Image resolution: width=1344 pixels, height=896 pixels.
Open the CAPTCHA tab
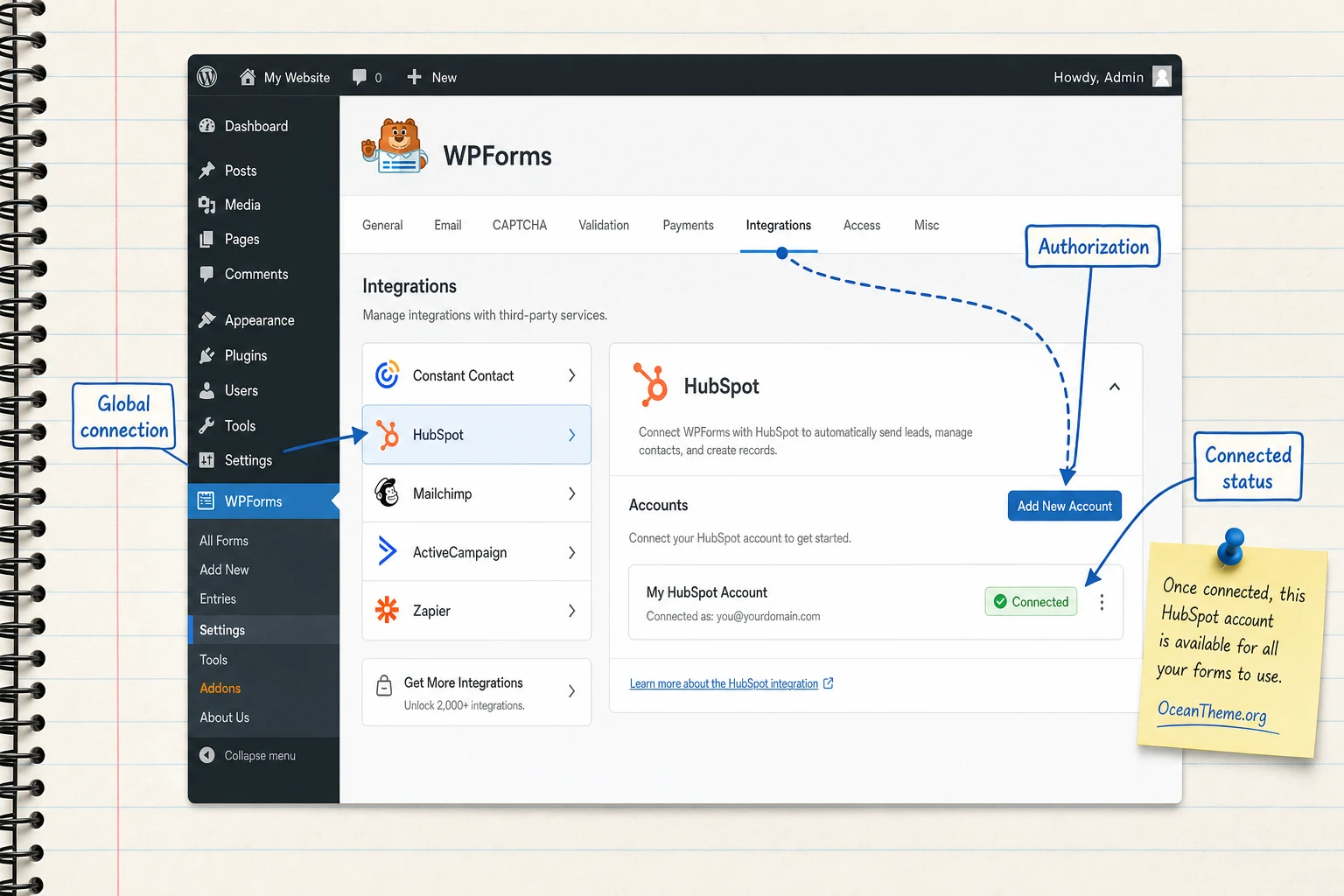click(520, 225)
